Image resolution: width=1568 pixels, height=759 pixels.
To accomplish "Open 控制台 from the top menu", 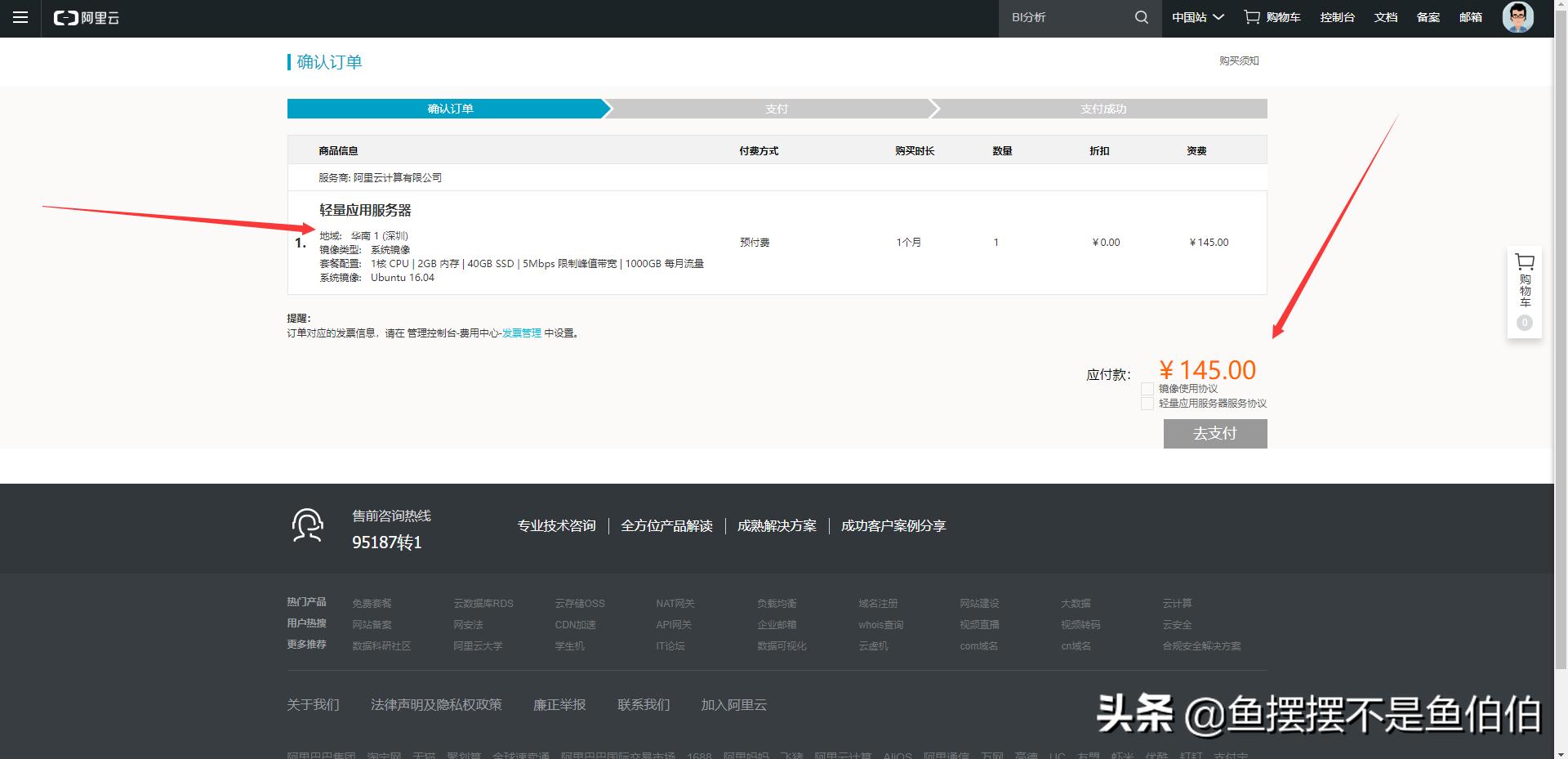I will click(1338, 16).
